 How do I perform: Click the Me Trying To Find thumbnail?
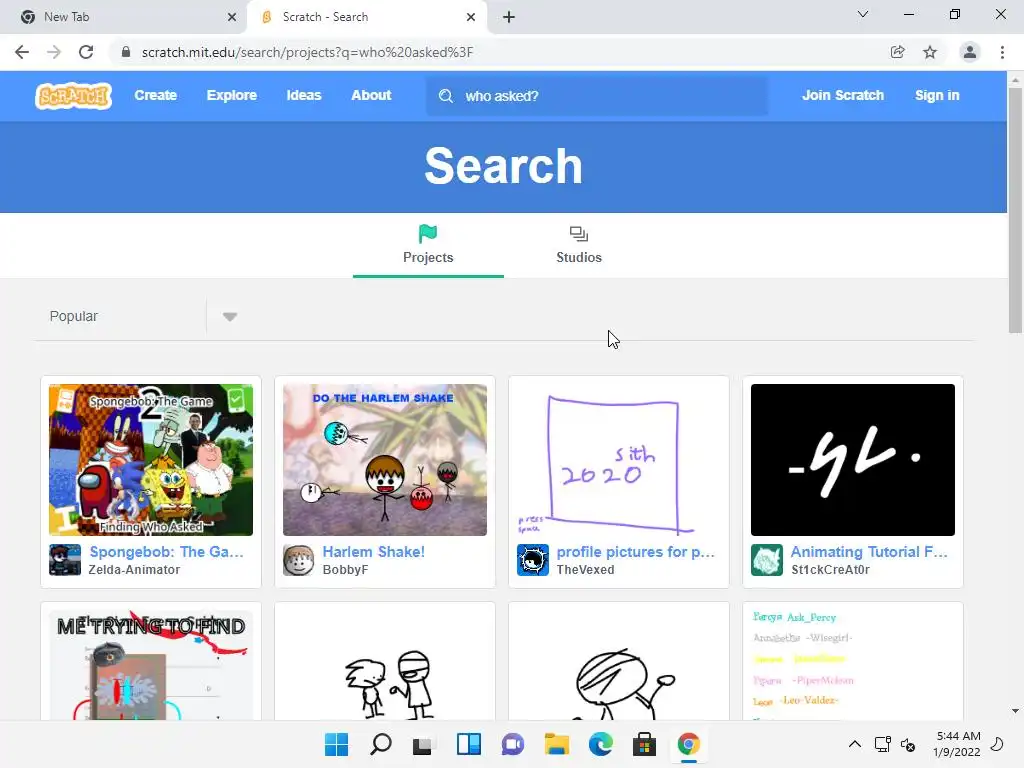click(x=151, y=665)
